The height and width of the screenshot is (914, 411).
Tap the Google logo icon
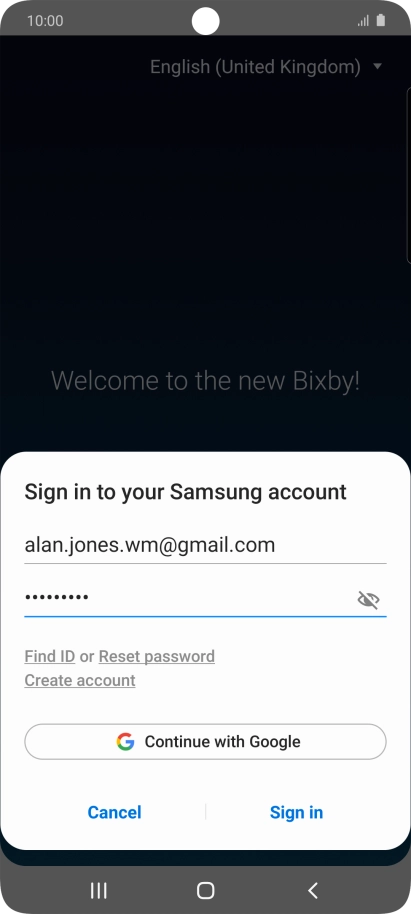125,741
